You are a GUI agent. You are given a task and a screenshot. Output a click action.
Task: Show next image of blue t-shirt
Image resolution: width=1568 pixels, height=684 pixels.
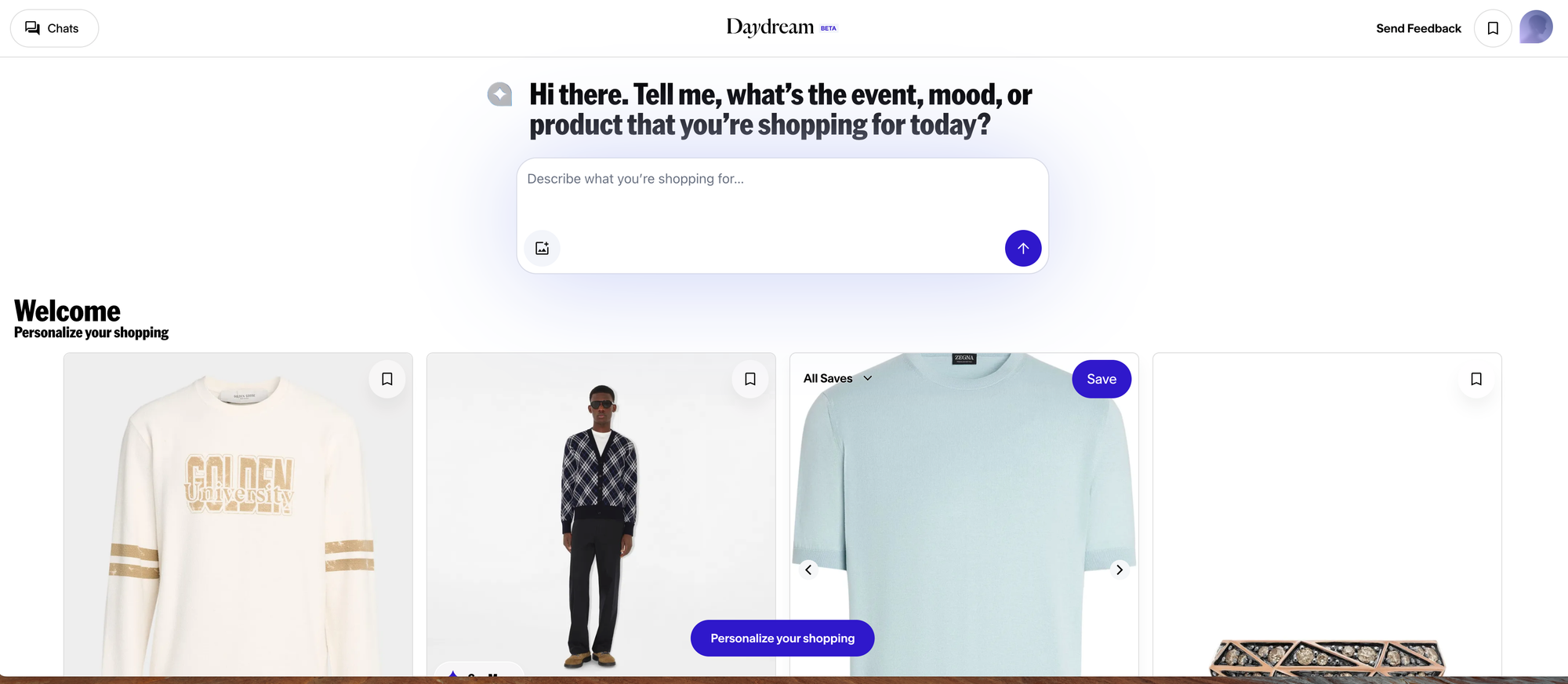point(1120,569)
